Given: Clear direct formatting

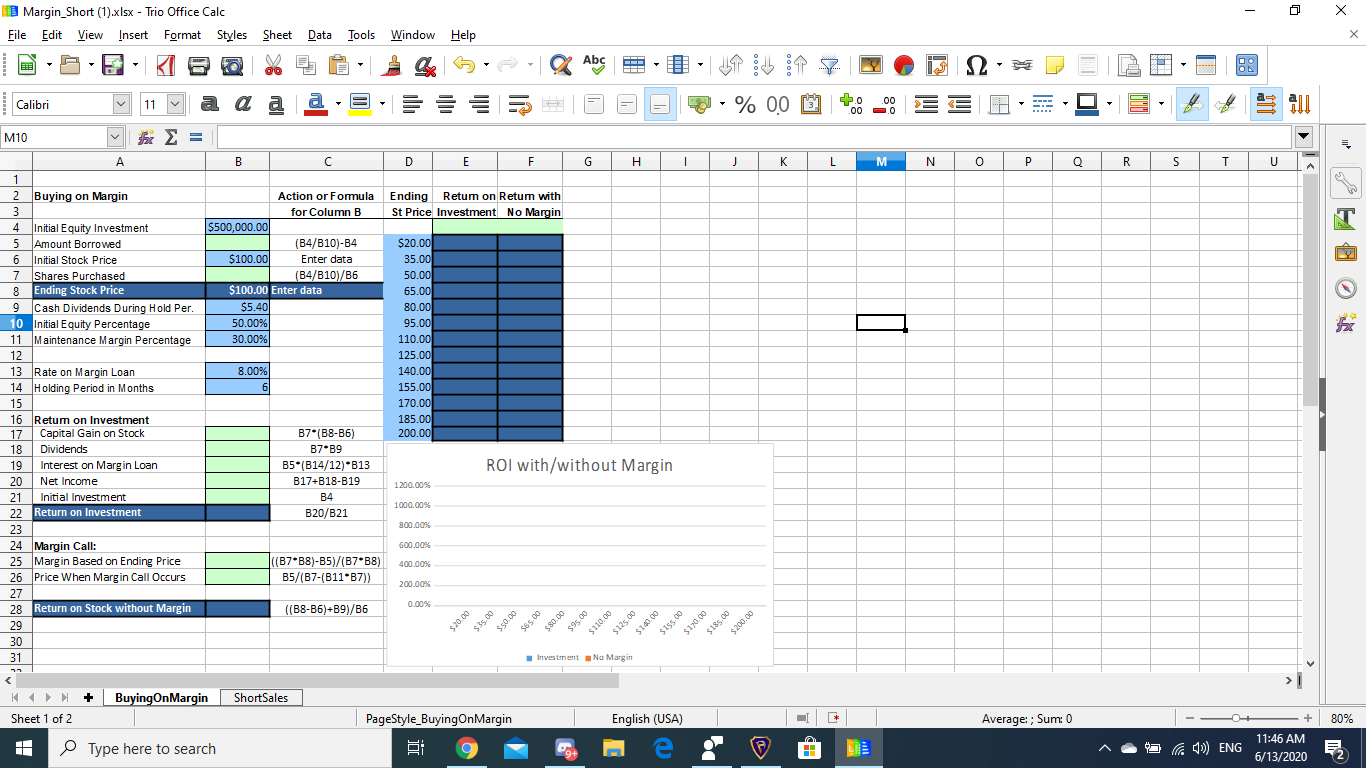Looking at the screenshot, I should (425, 65).
